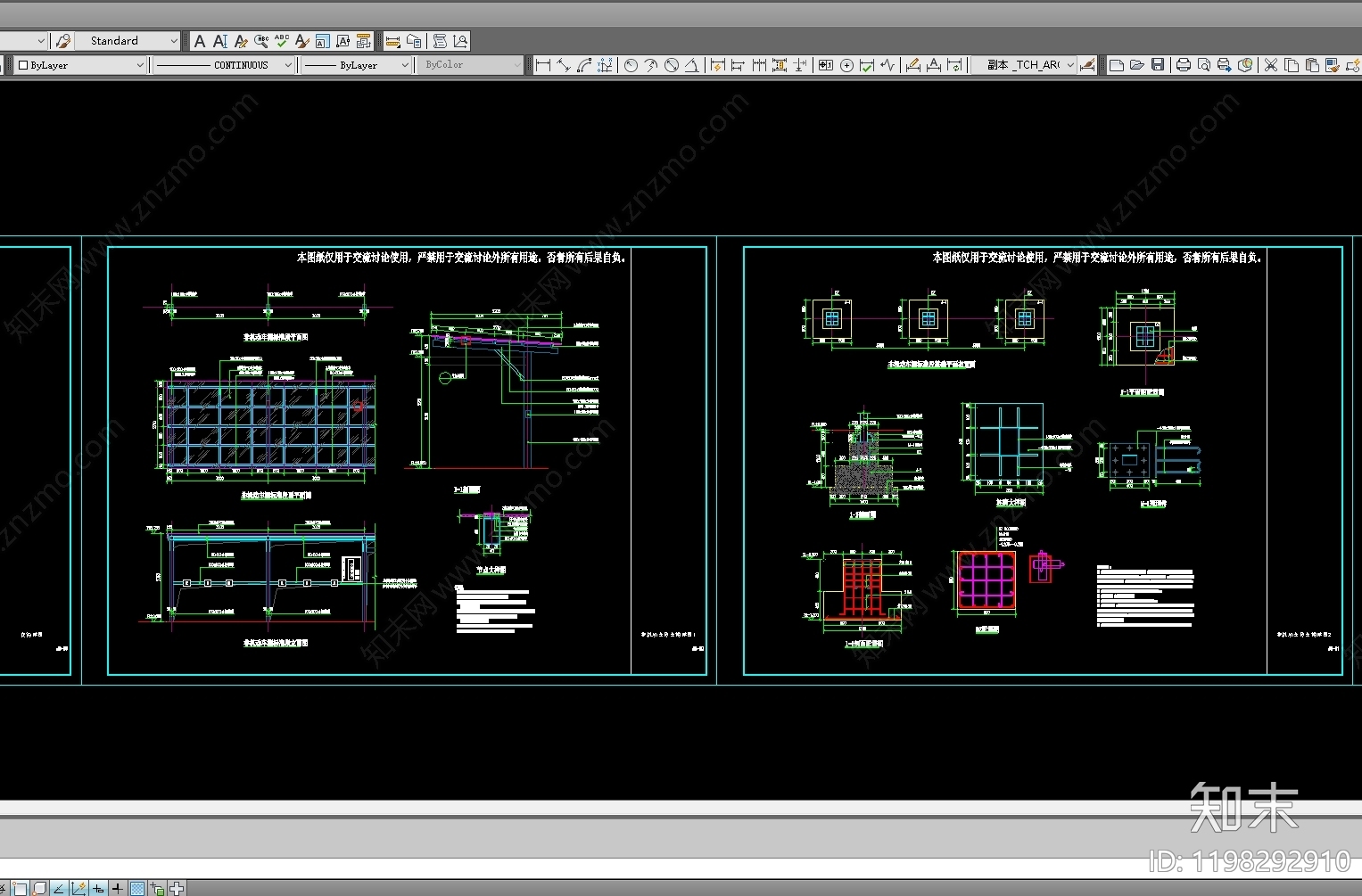
Task: Select the Diameter dimension tool
Action: pyautogui.click(x=672, y=65)
